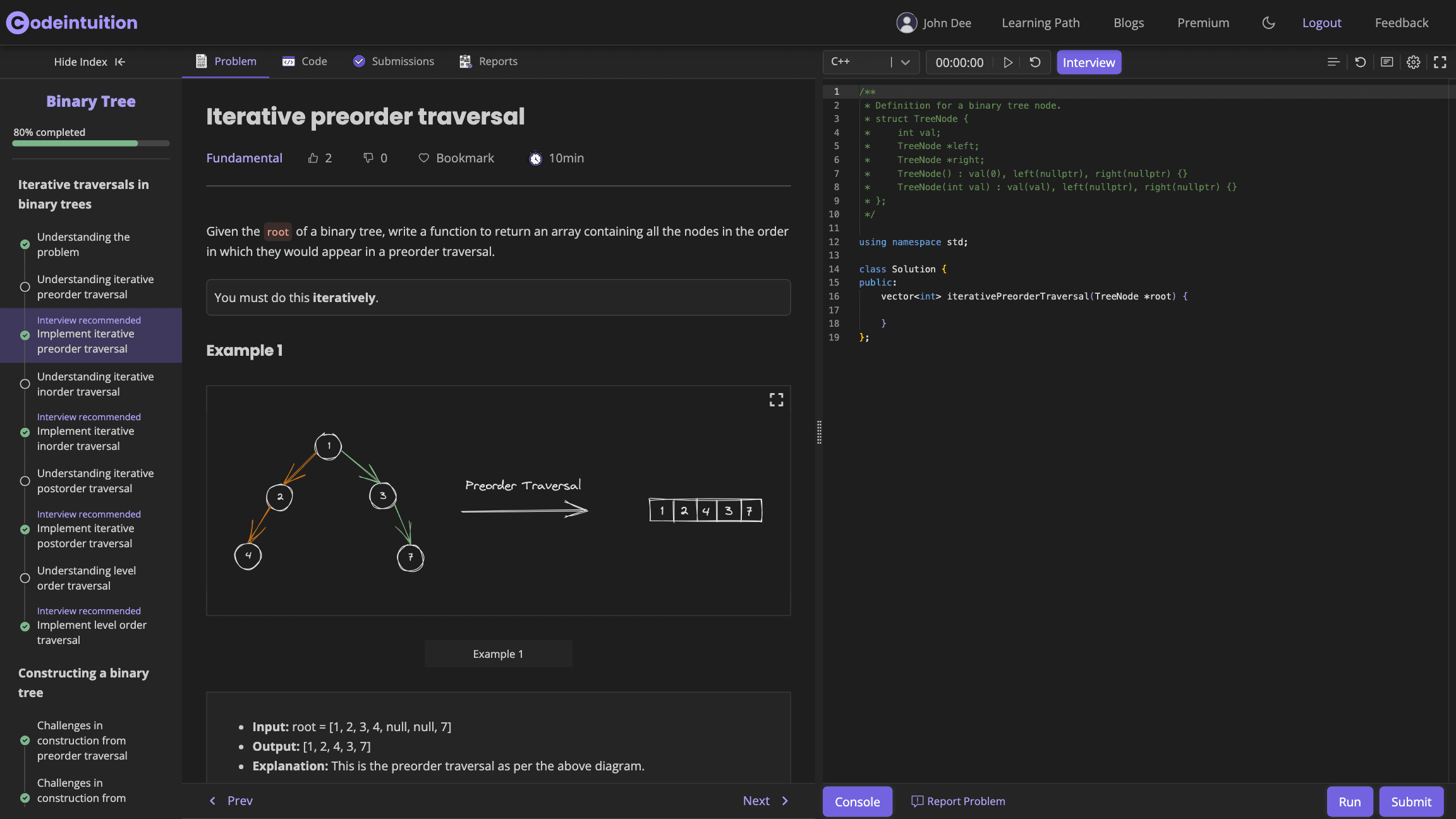This screenshot has width=1456, height=819.
Task: Open the C++ language dropdown
Action: (x=871, y=62)
